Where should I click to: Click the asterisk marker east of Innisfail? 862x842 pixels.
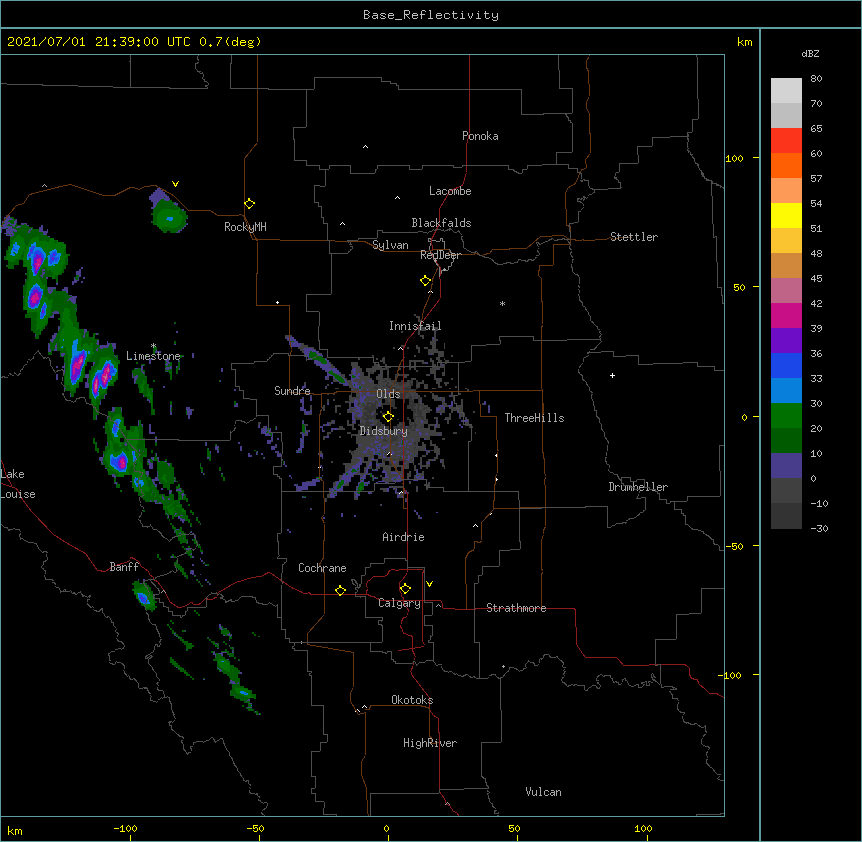point(502,303)
